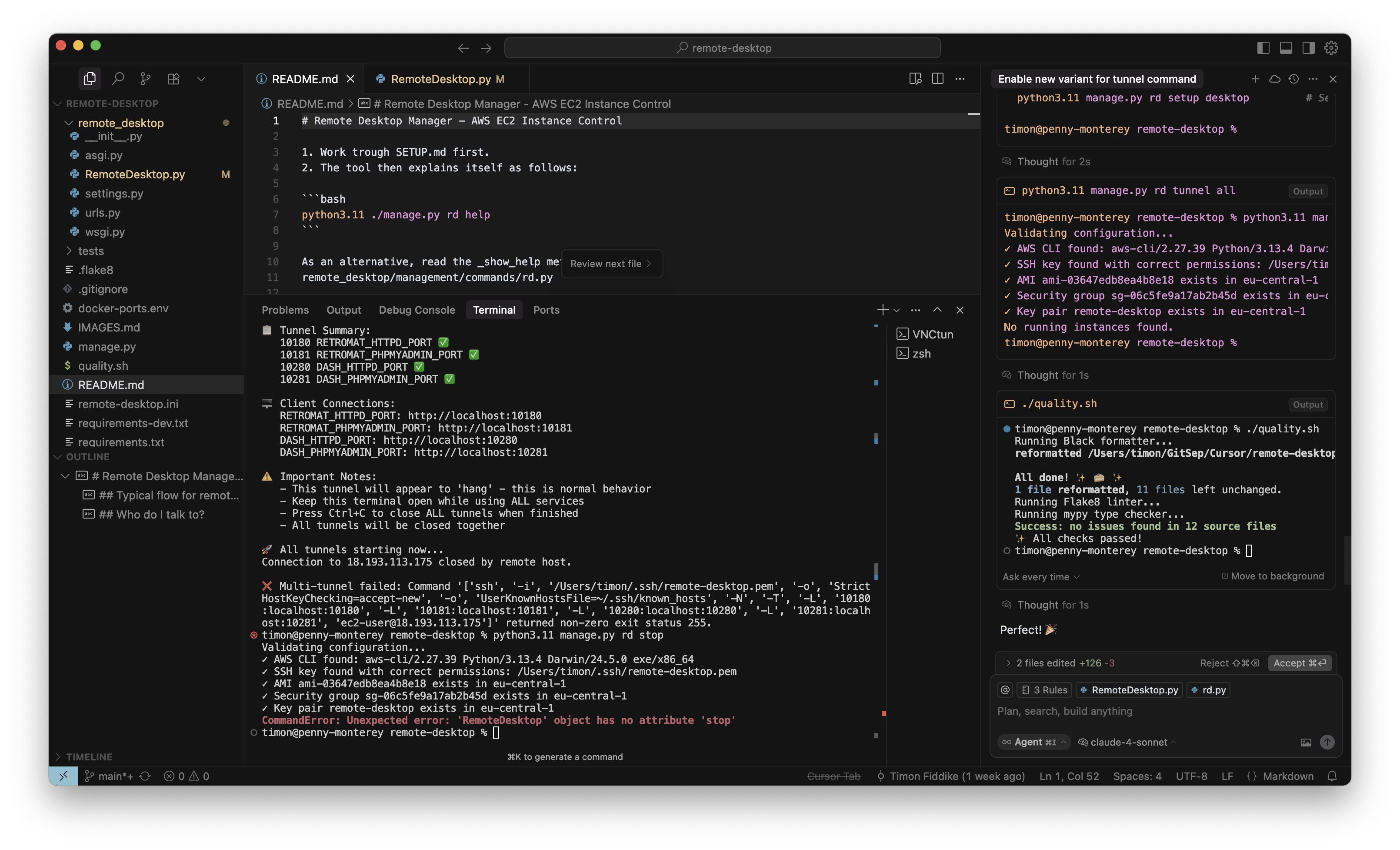Open the settings gear in the title bar
The image size is (1400, 850).
tap(1331, 48)
